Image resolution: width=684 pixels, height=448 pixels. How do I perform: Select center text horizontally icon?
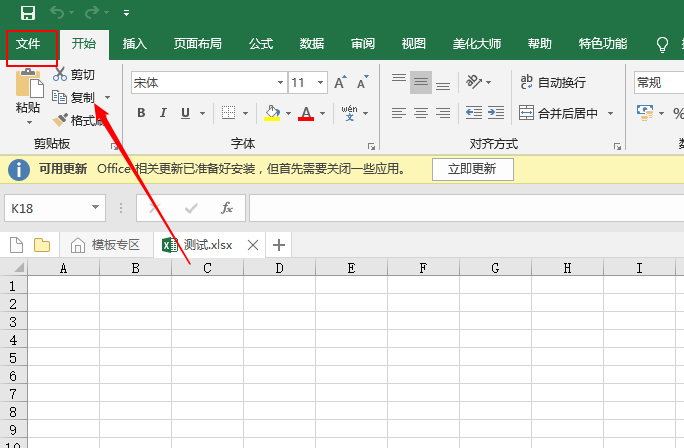click(x=421, y=113)
